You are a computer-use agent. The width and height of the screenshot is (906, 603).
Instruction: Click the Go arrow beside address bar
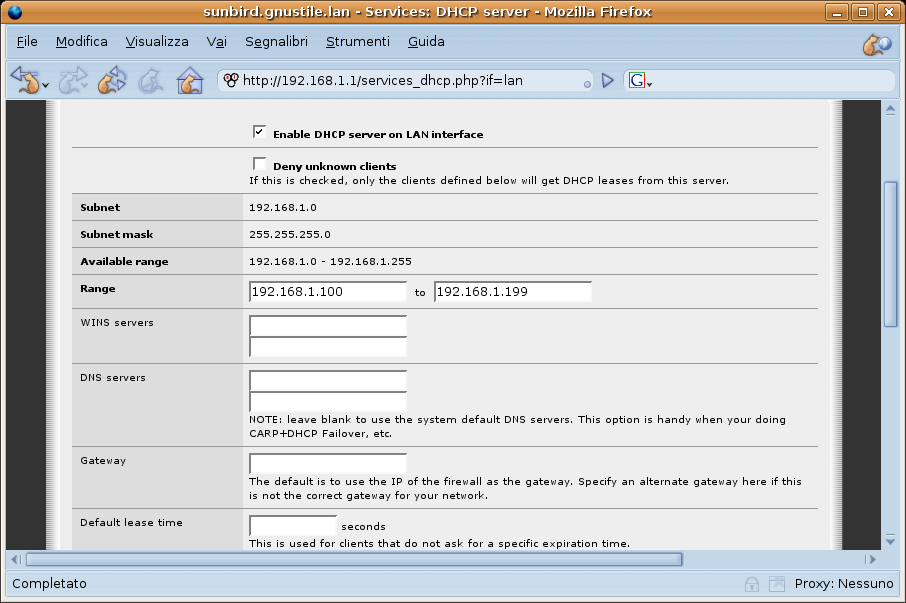[607, 81]
